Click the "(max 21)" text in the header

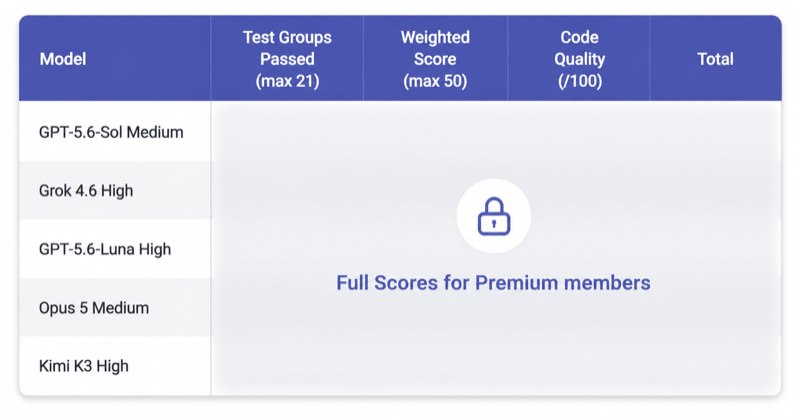click(287, 81)
